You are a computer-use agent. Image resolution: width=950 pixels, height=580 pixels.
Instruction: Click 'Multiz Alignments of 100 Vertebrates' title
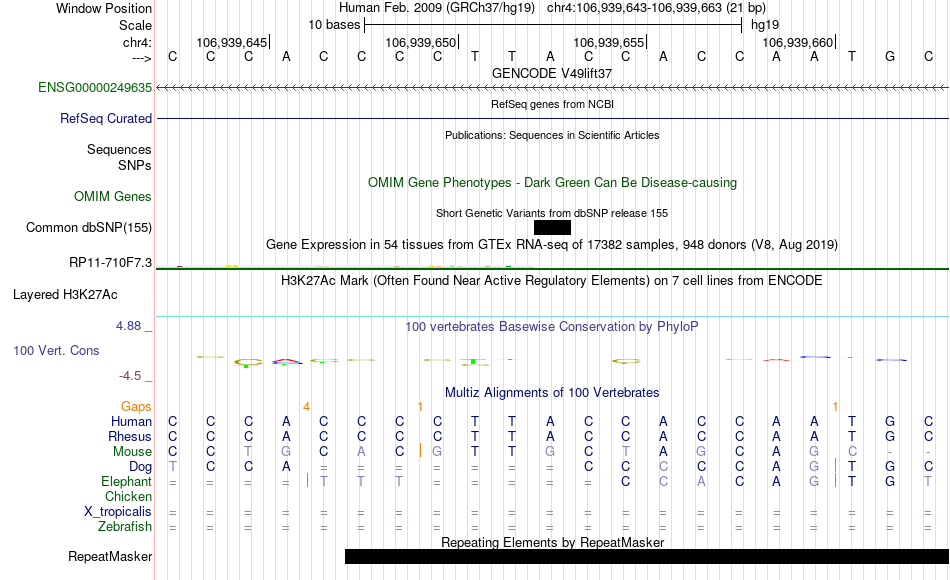tap(552, 392)
